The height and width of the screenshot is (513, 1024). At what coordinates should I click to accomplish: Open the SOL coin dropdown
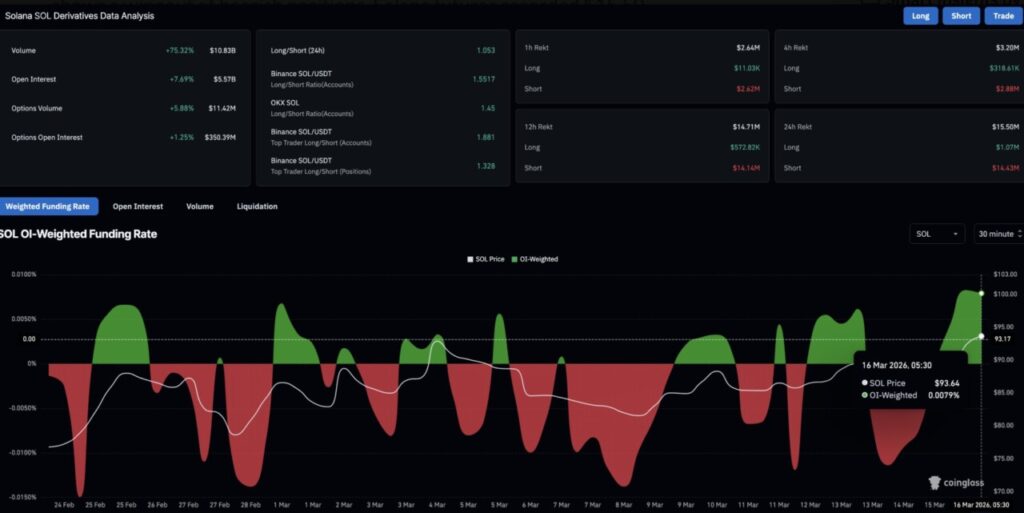936,233
